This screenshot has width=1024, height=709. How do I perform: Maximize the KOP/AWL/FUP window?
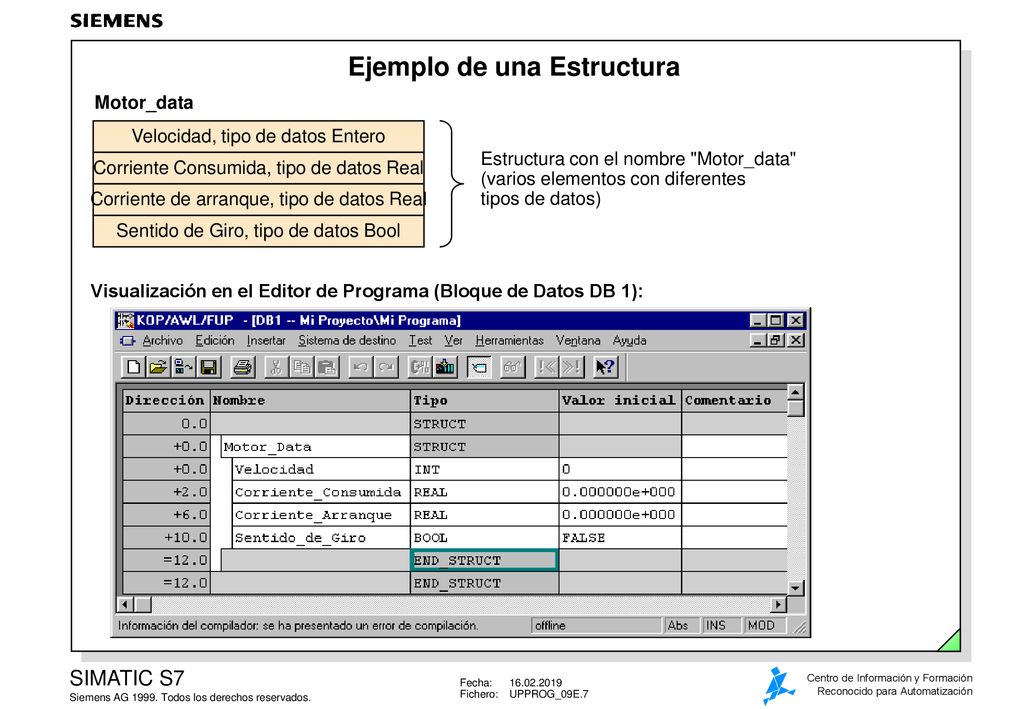pos(775,321)
